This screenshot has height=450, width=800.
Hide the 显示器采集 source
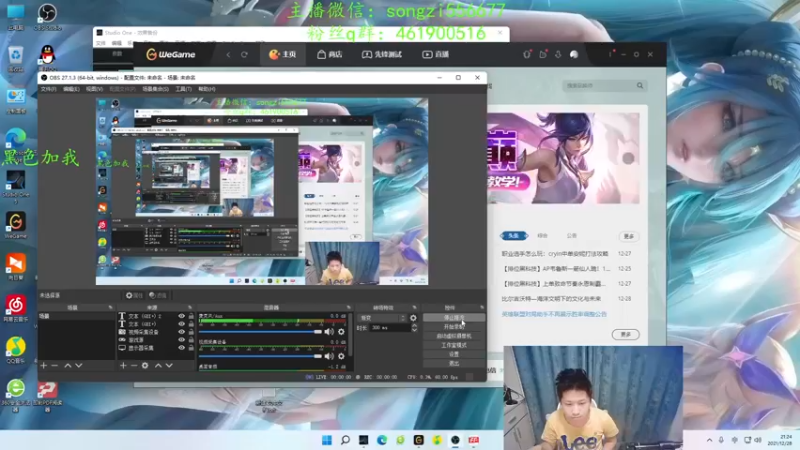click(x=181, y=348)
